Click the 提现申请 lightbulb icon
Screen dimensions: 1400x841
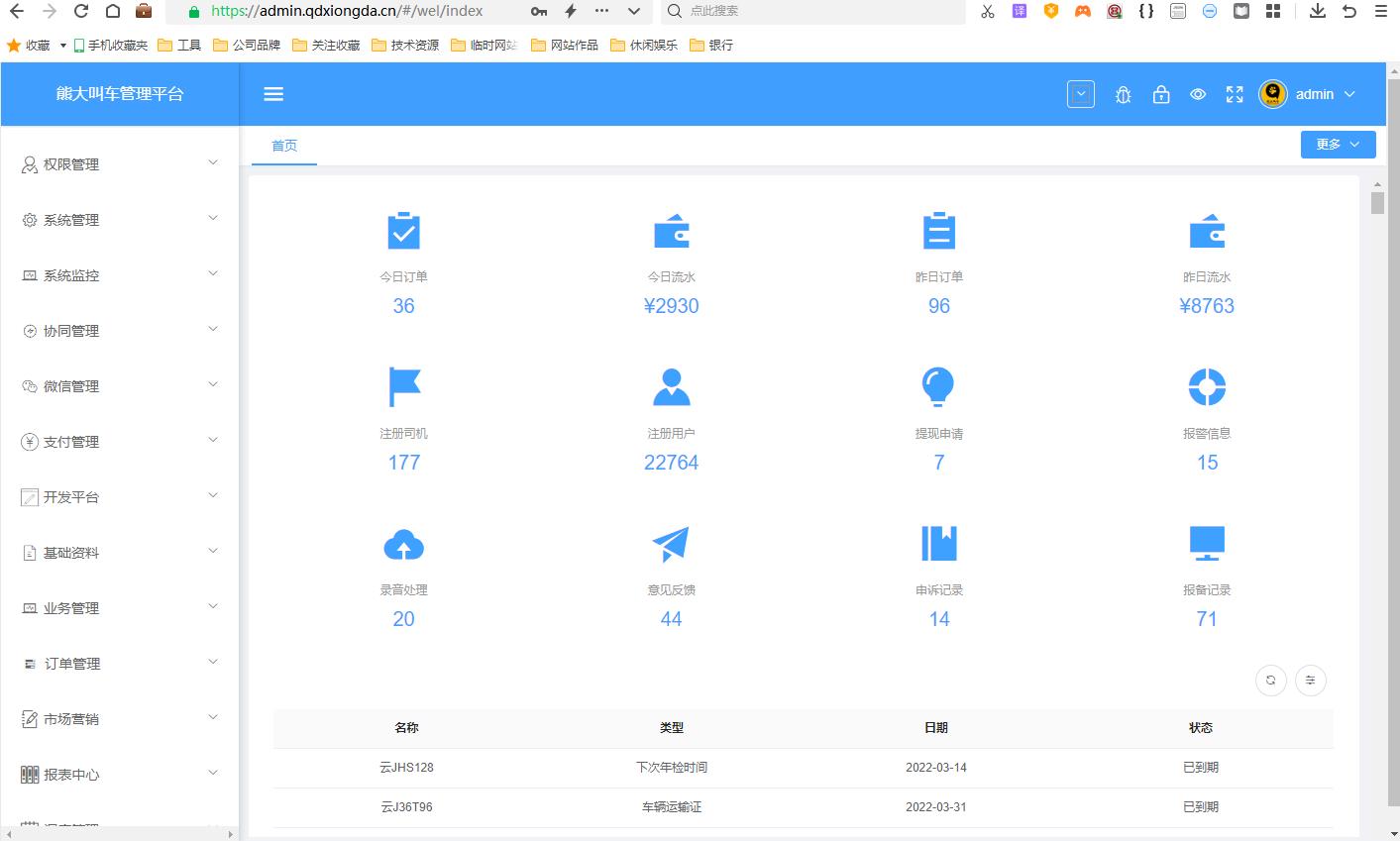pos(938,386)
